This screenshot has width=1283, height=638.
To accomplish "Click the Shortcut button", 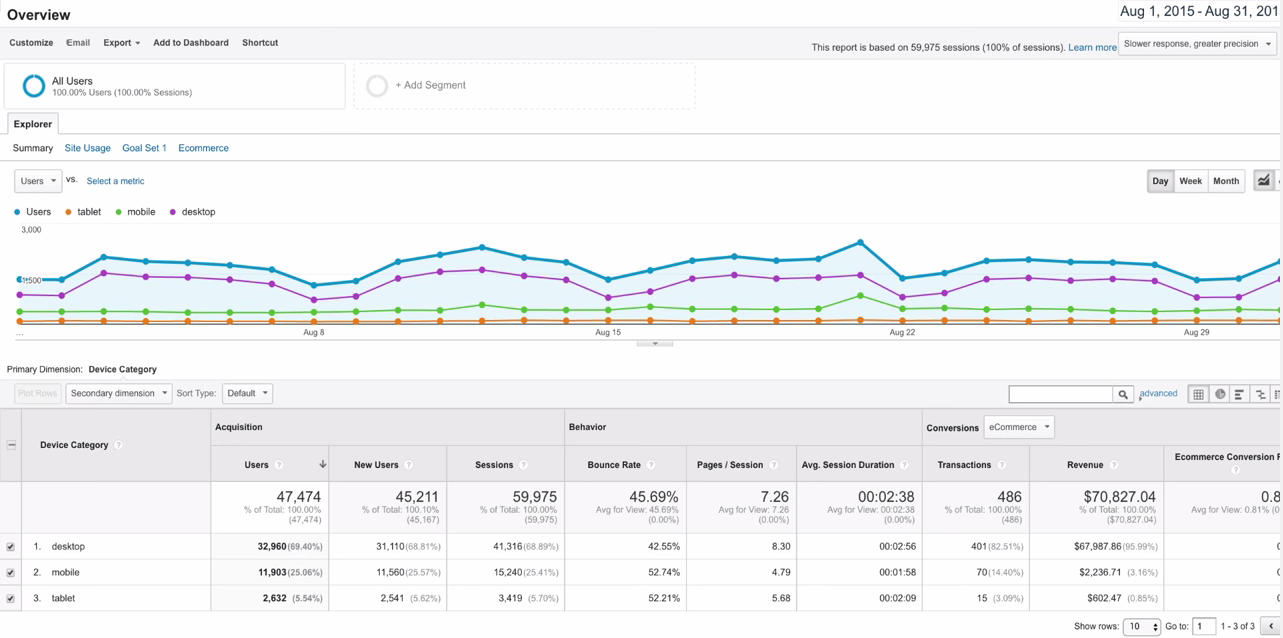I will [260, 43].
